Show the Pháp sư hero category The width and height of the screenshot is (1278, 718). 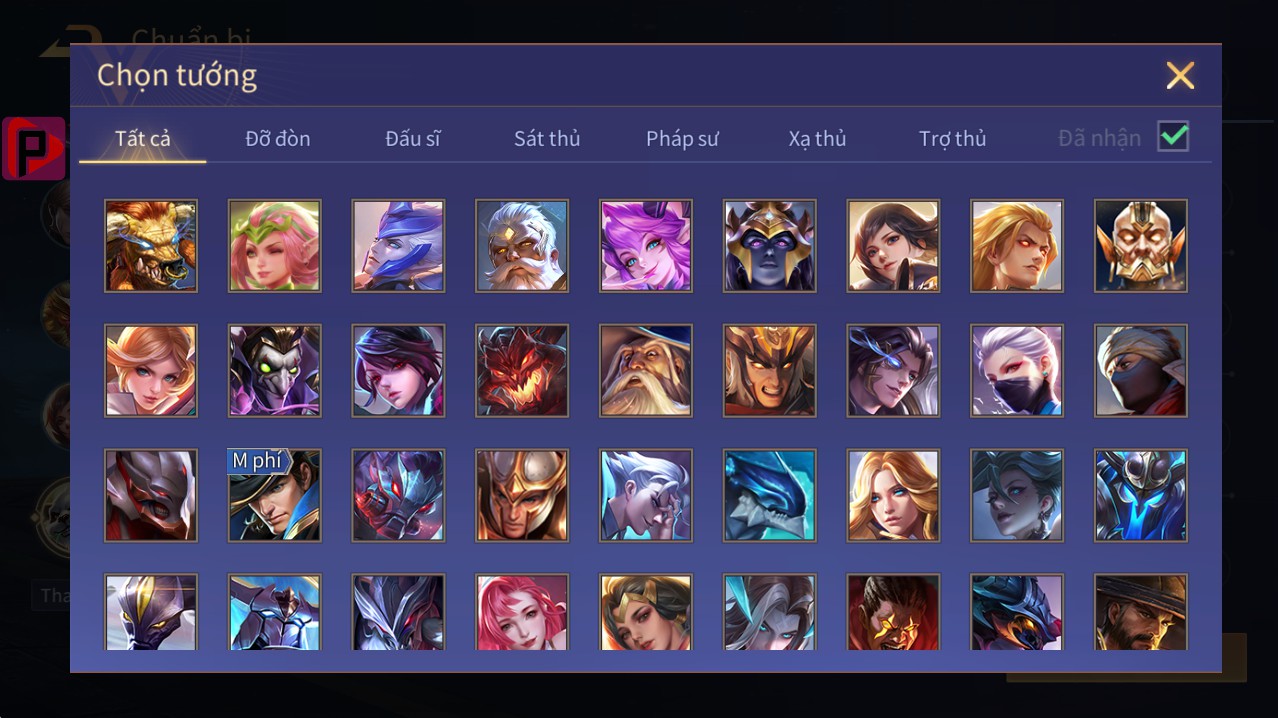pos(682,138)
